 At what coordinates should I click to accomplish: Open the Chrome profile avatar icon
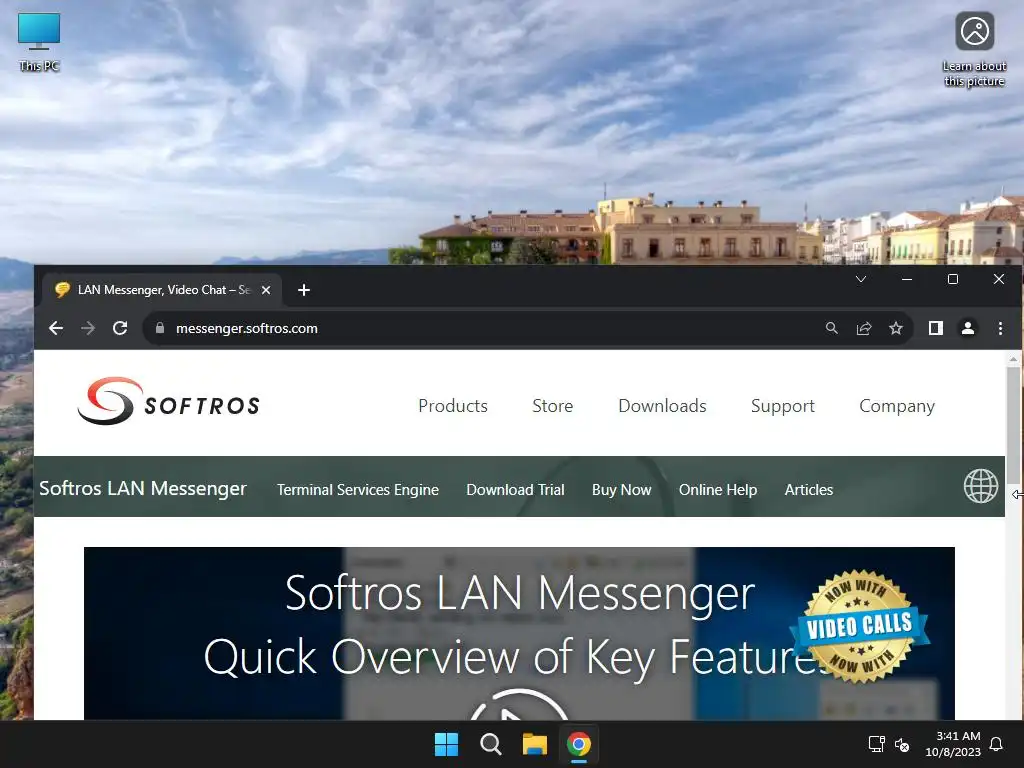(x=968, y=328)
